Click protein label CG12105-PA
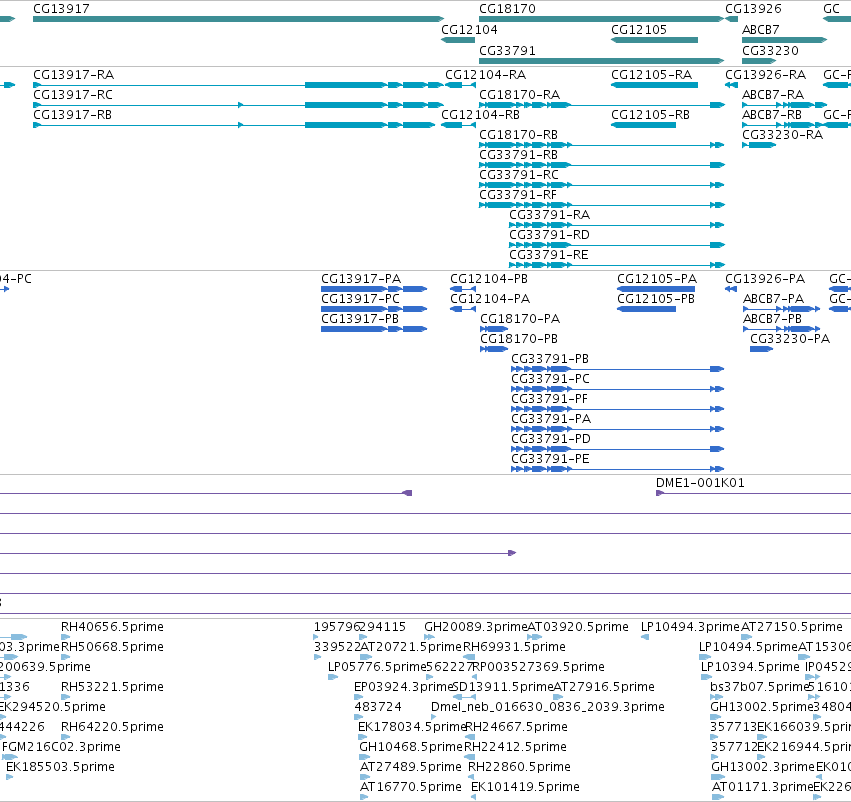 coord(657,279)
